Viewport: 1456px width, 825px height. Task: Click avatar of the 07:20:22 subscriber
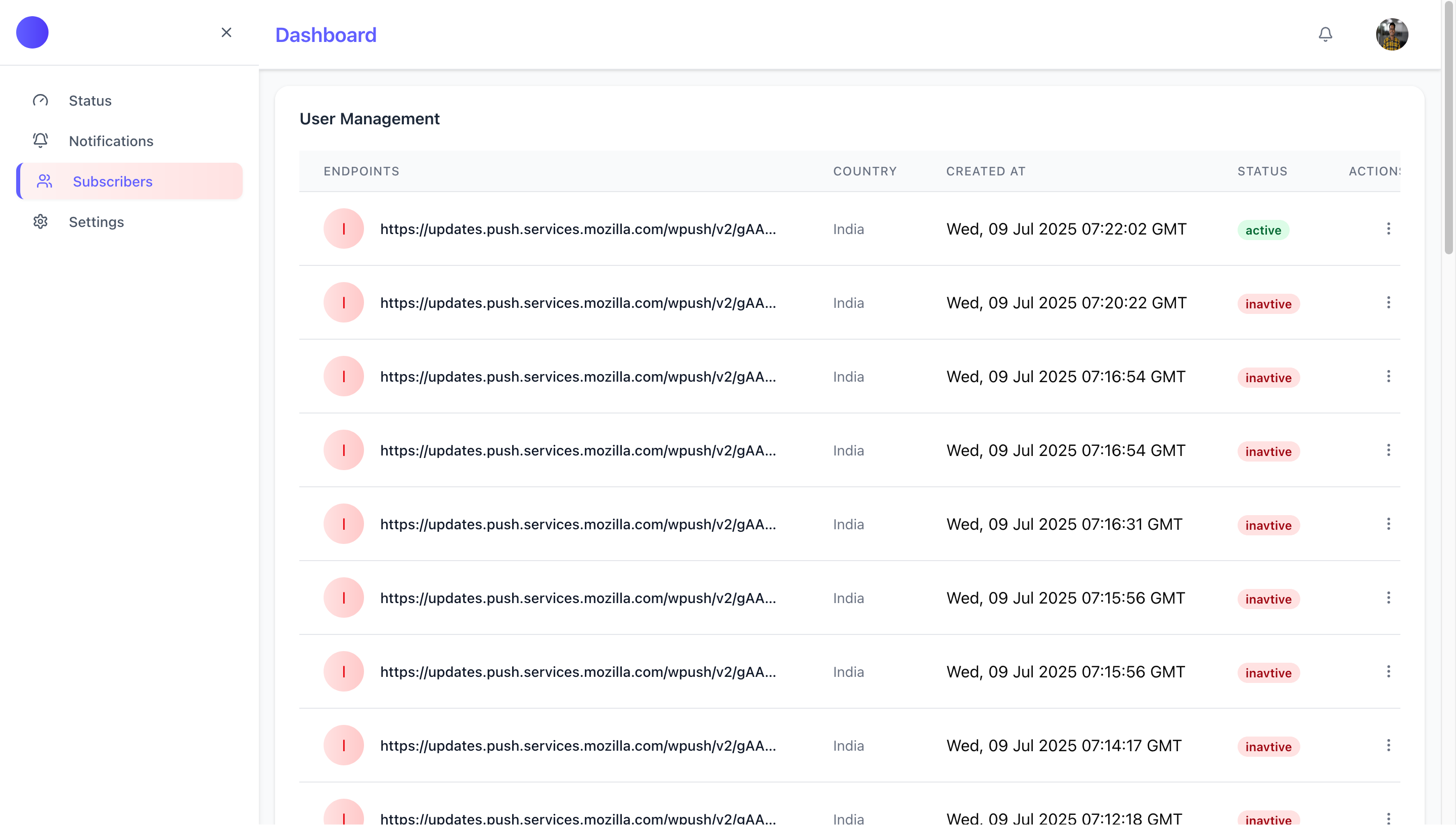point(343,303)
